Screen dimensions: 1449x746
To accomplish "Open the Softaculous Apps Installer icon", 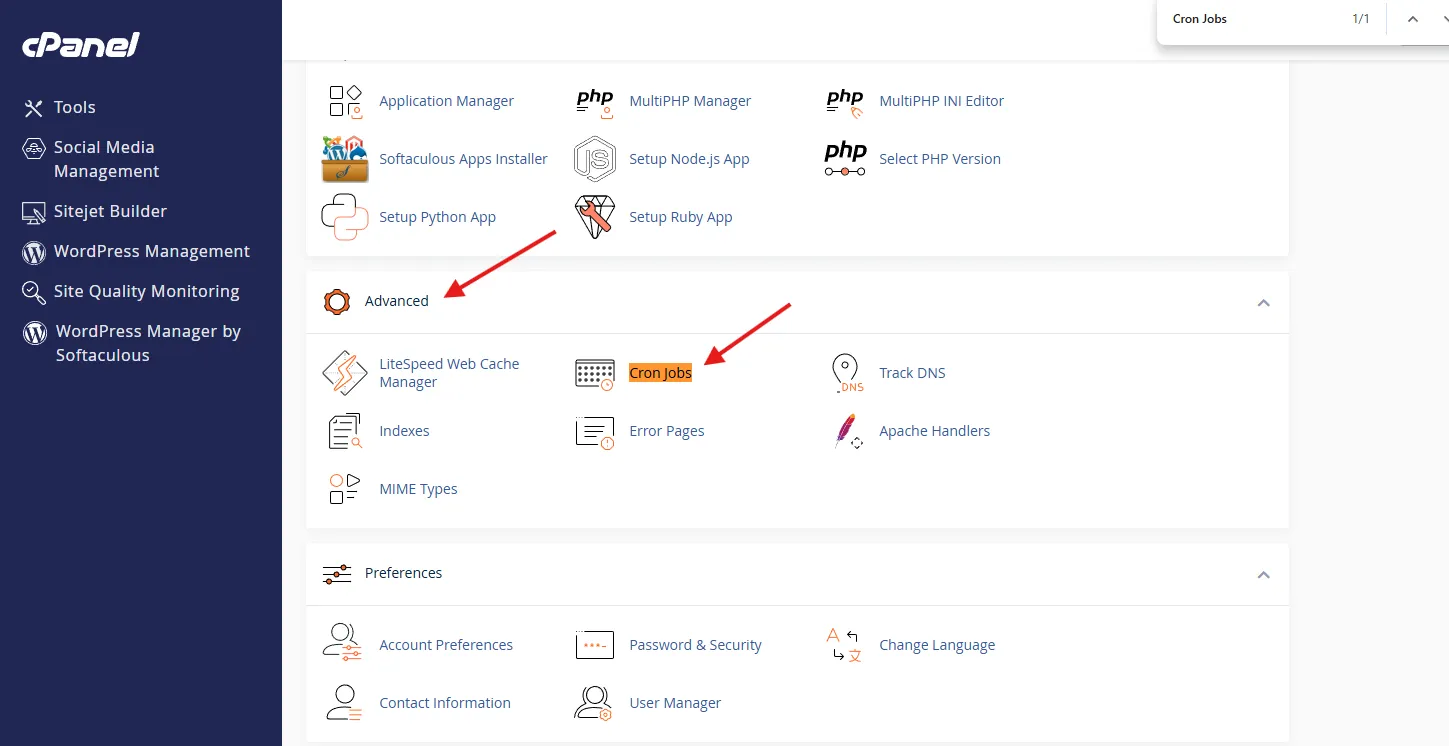I will tap(345, 159).
